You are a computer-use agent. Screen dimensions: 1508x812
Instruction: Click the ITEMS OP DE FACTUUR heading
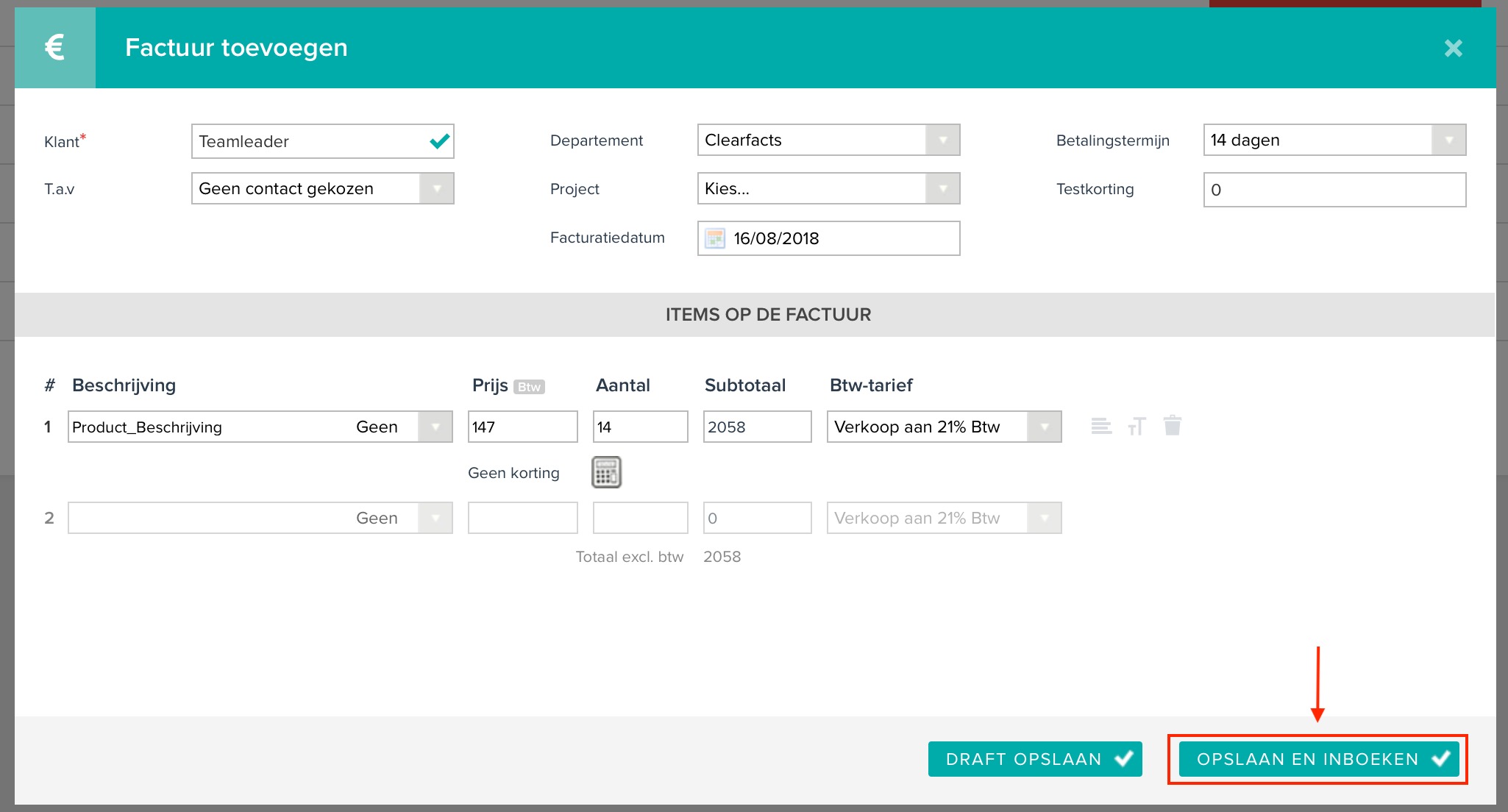pyautogui.click(x=768, y=315)
